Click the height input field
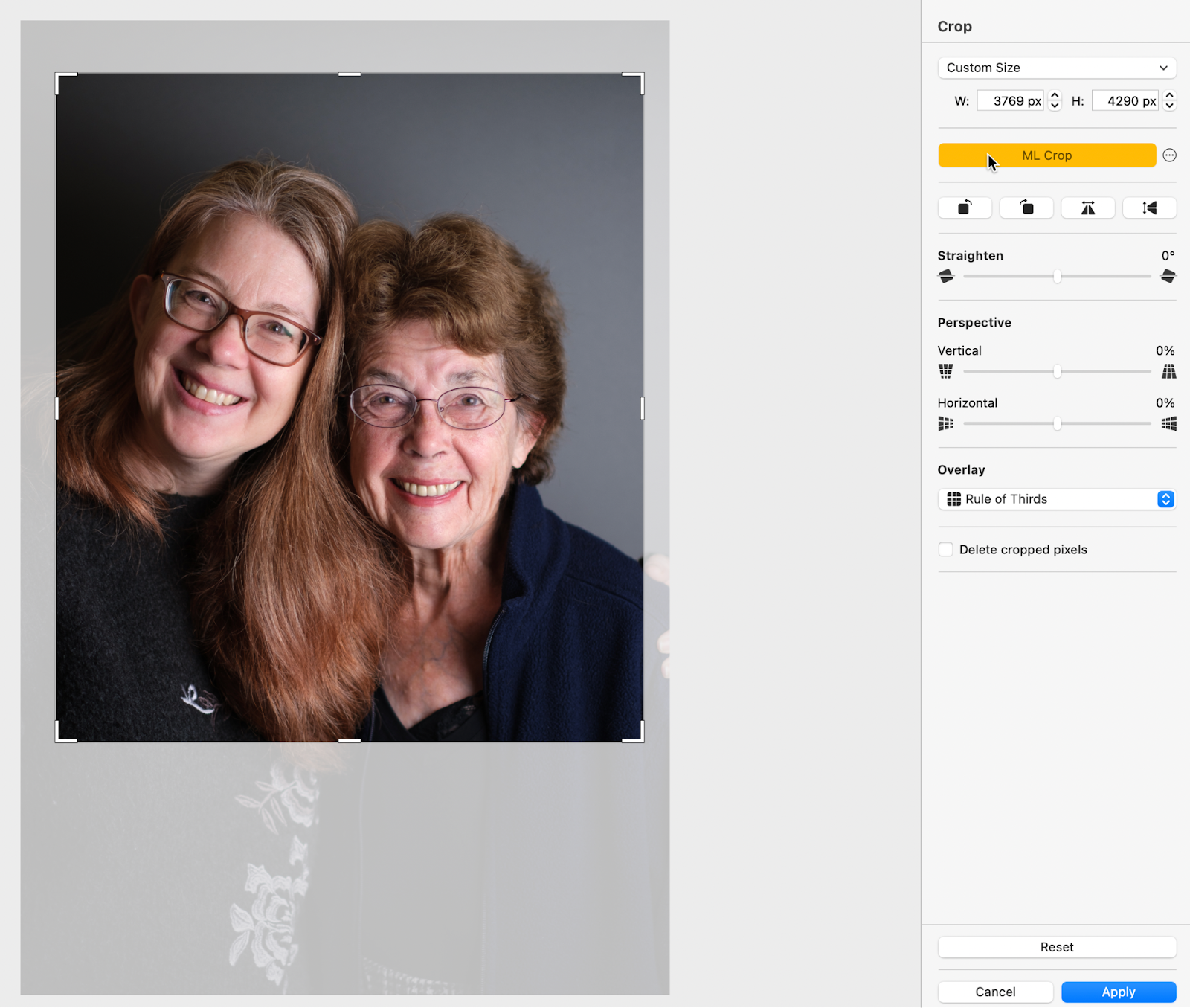Image resolution: width=1190 pixels, height=1008 pixels. 1125,101
